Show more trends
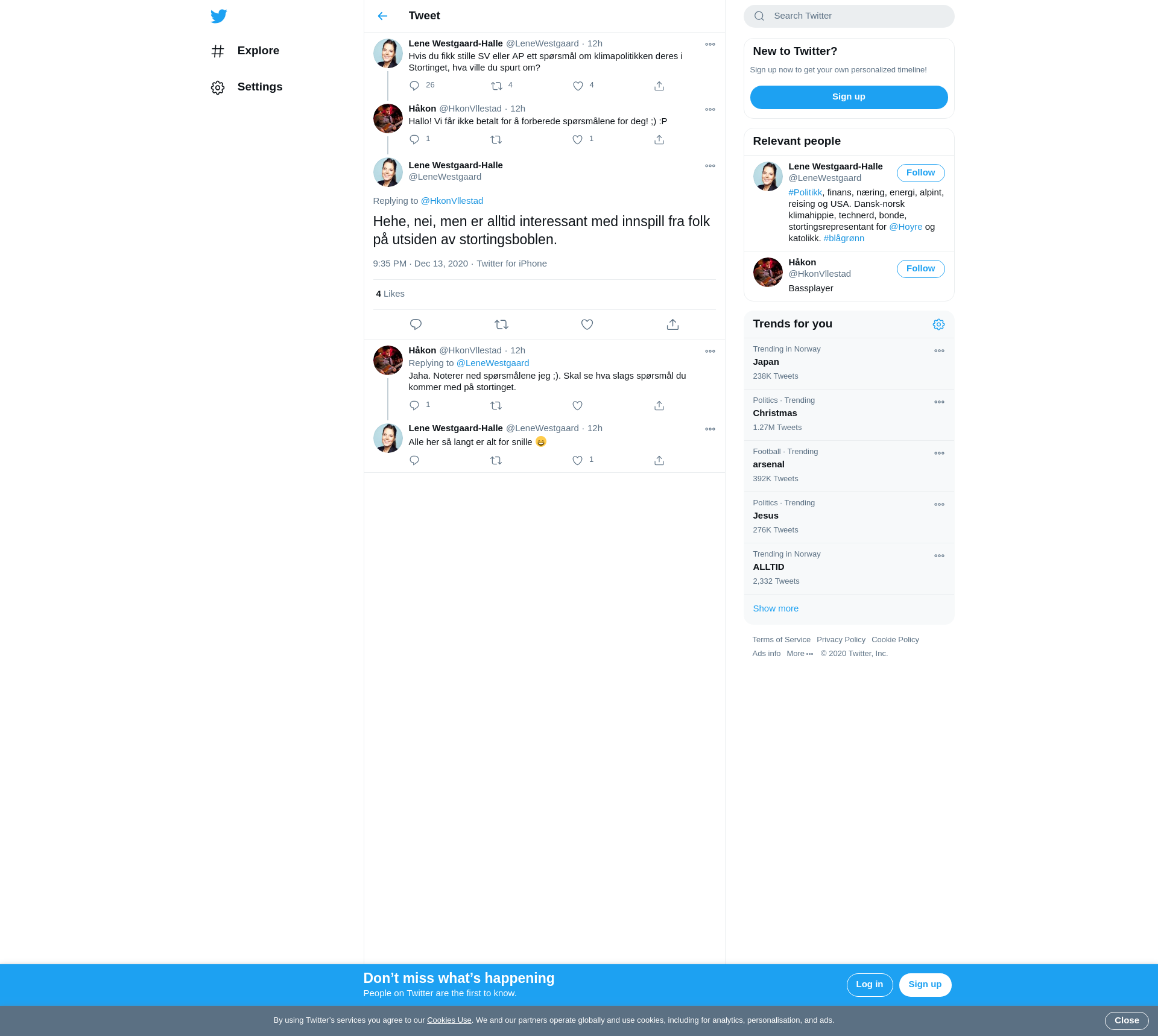The height and width of the screenshot is (1036, 1158). point(776,608)
